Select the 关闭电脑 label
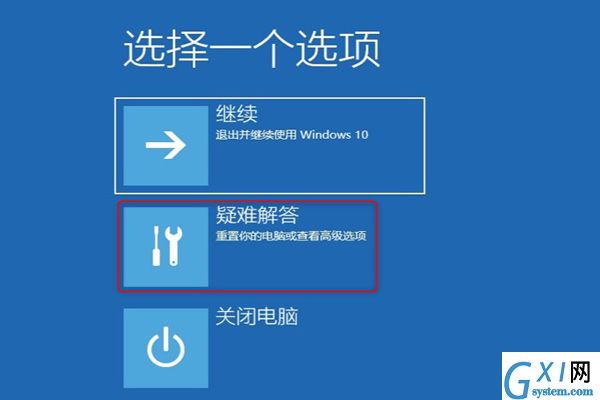 pos(256,317)
